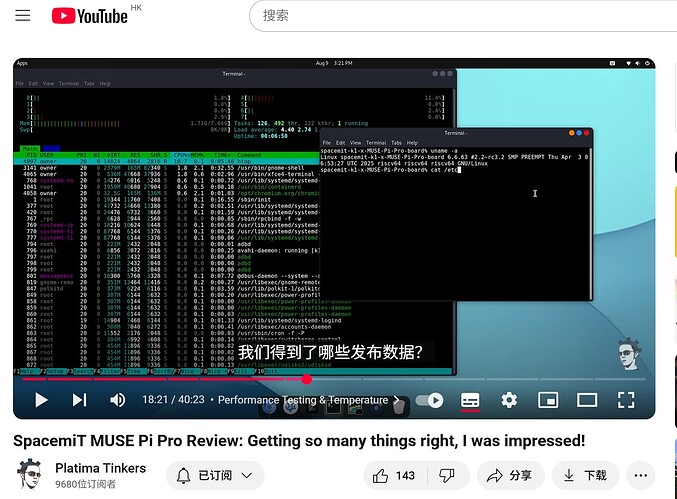Click the video progress bar scrubber

pyautogui.click(x=306, y=379)
